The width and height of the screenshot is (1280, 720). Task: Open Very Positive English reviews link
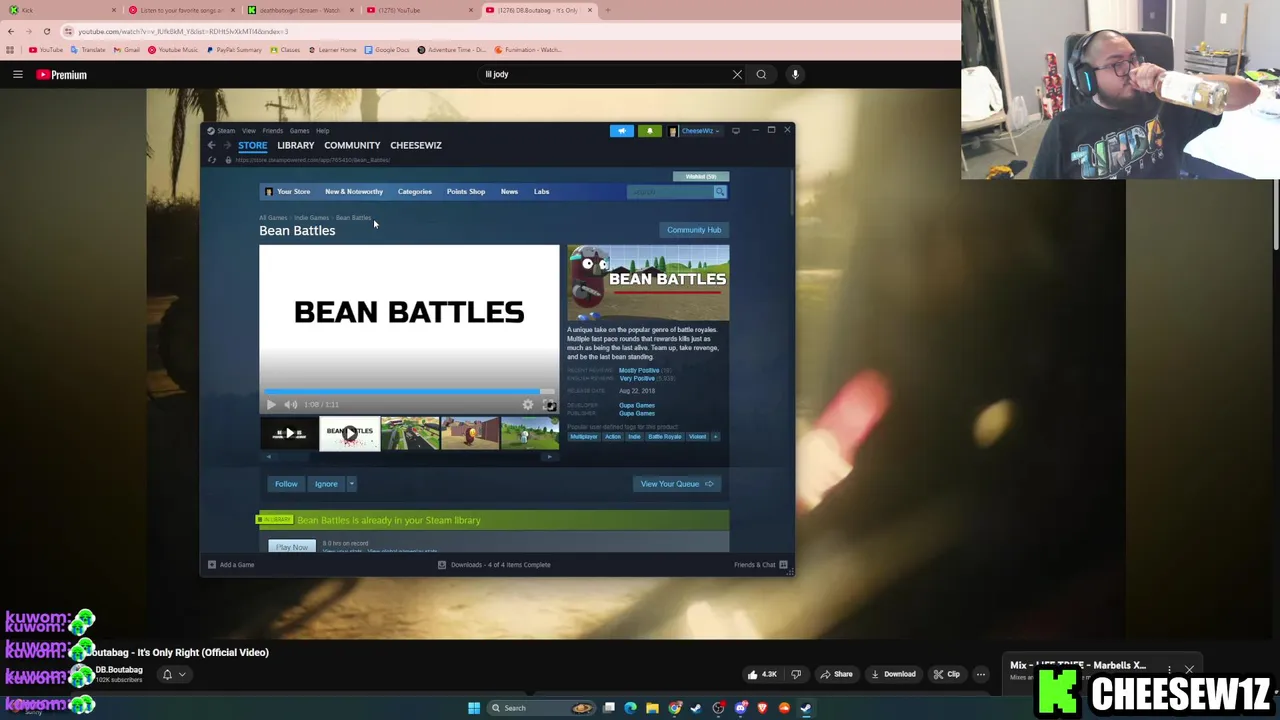tap(637, 379)
